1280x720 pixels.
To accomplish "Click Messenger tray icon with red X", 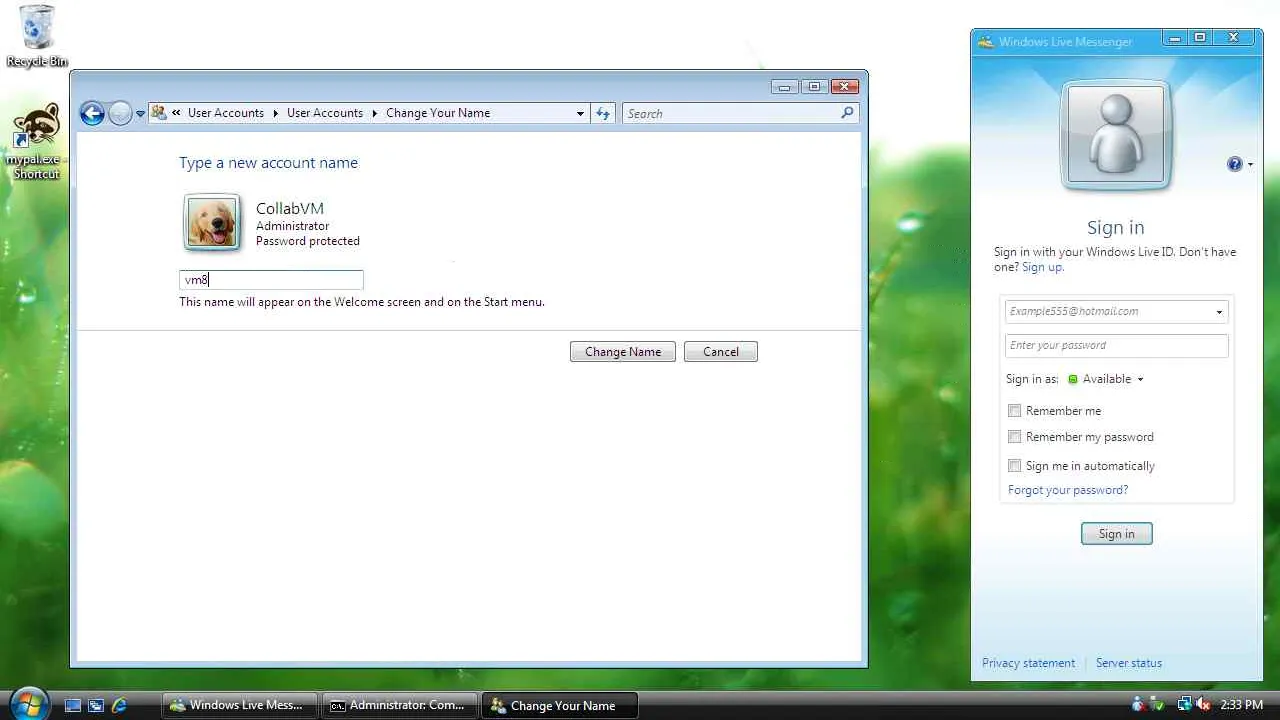I will (x=1138, y=705).
